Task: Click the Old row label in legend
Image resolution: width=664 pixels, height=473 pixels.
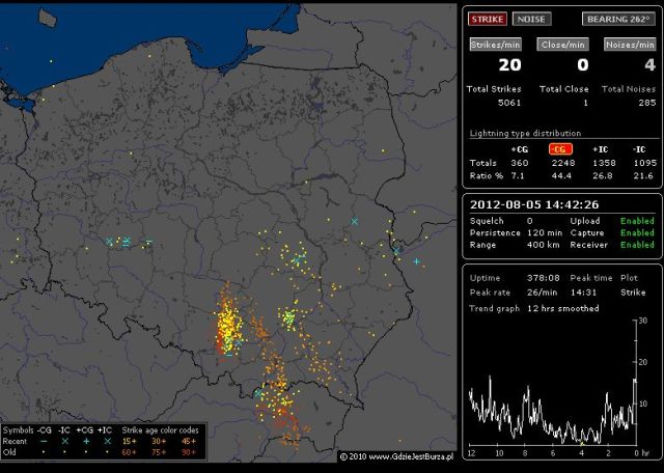Action: pyautogui.click(x=9, y=452)
